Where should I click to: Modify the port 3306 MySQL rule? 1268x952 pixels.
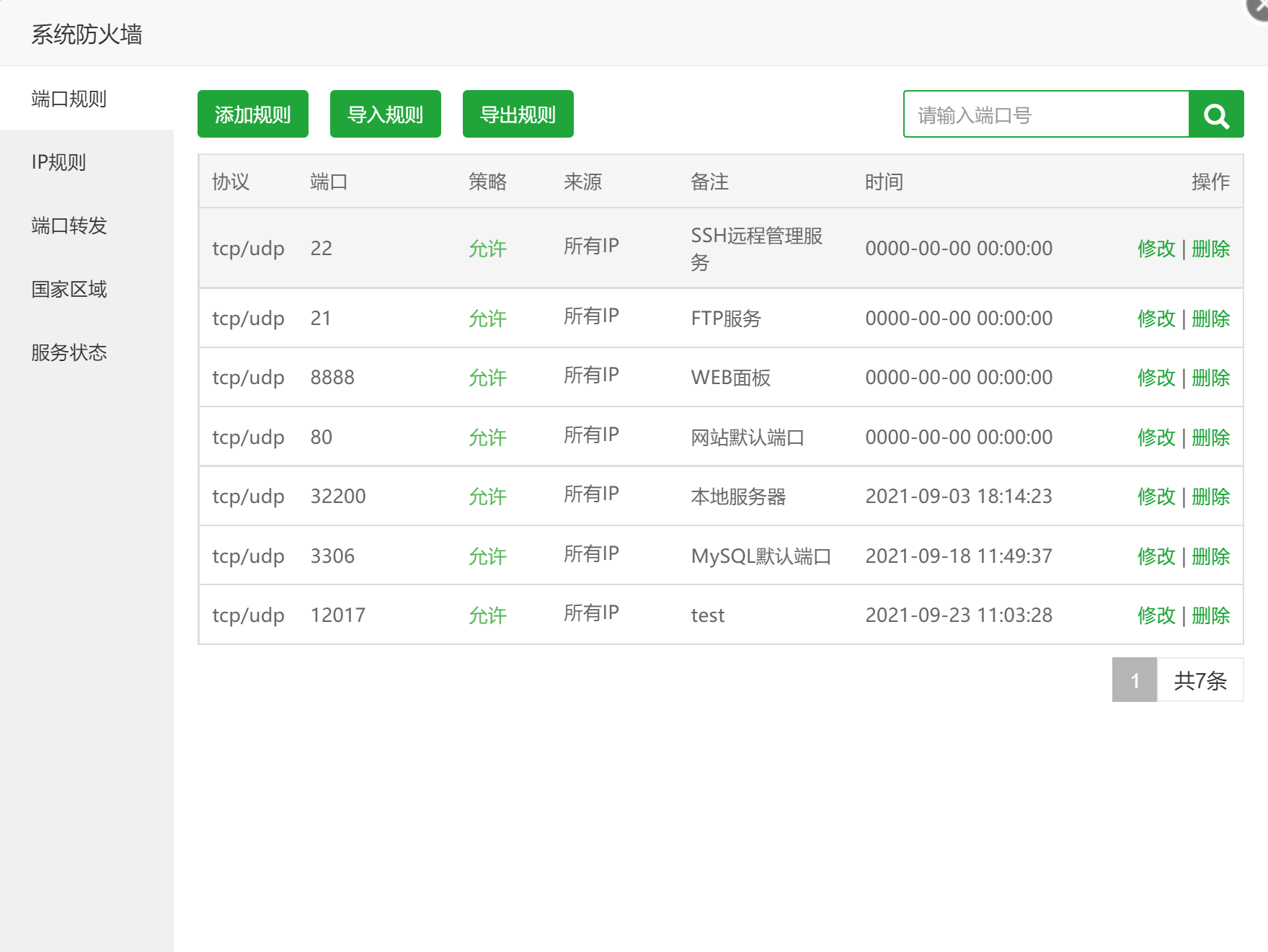1156,556
